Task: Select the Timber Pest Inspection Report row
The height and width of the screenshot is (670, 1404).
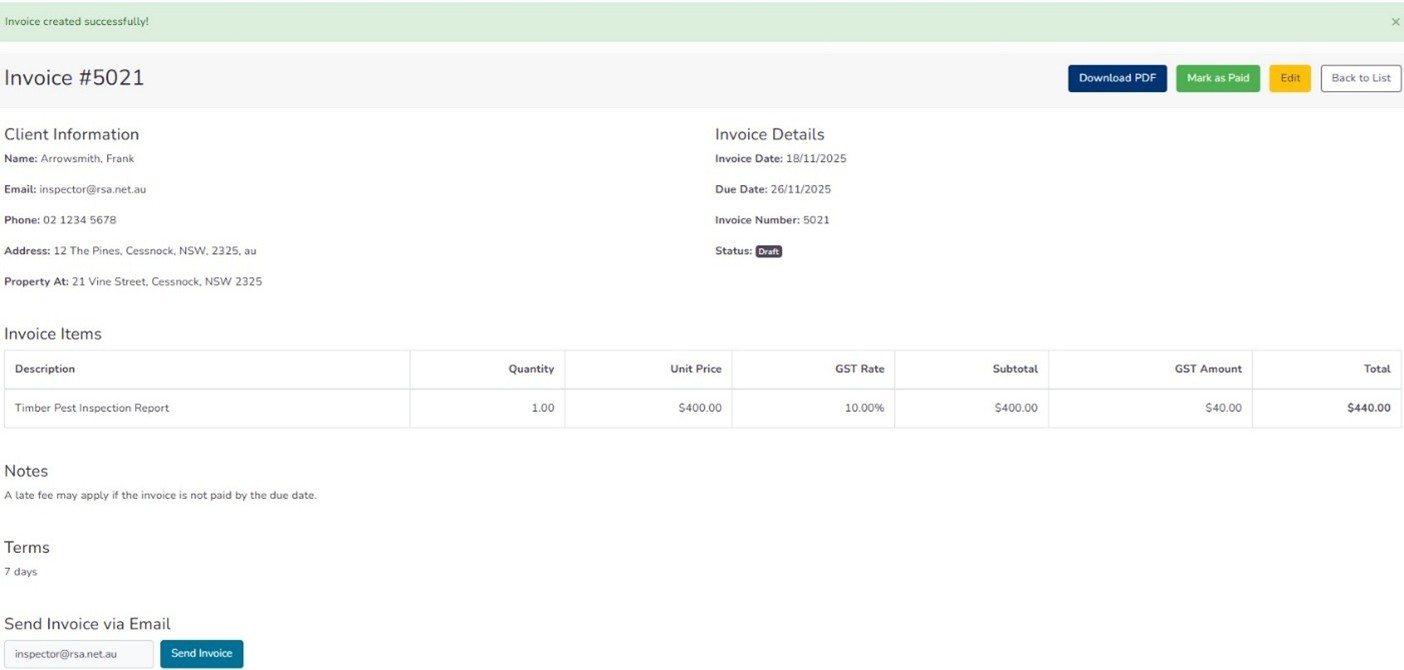Action: pos(92,408)
